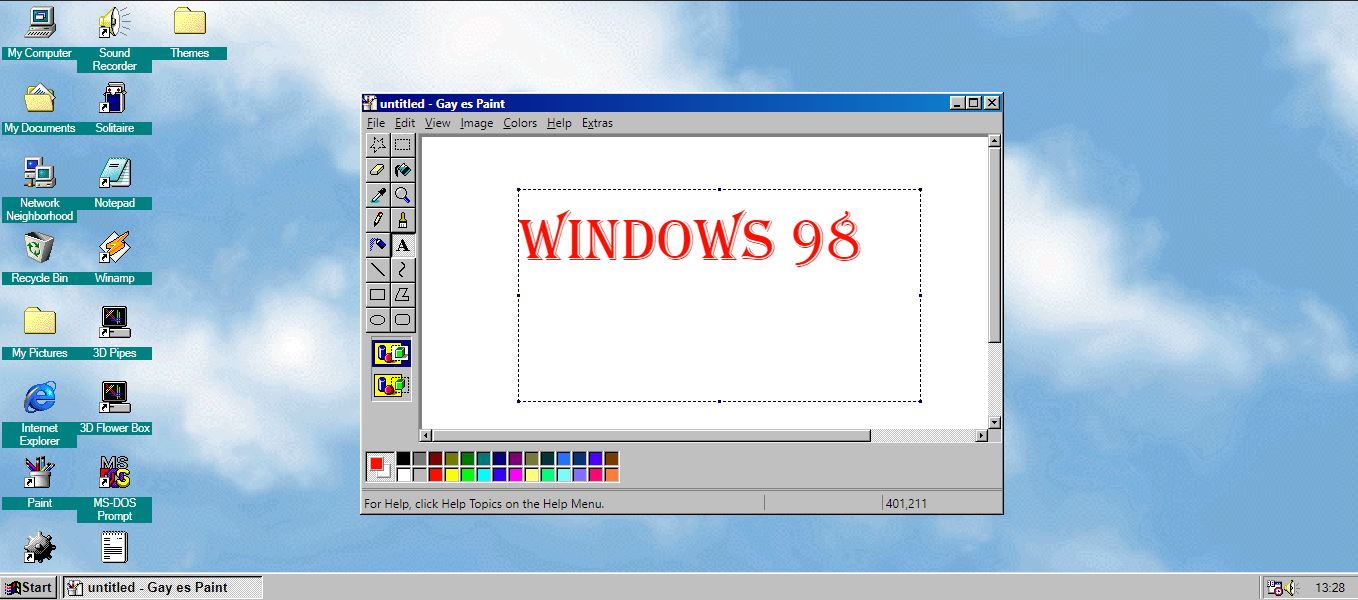Choose the Pencil tool
The image size is (1358, 600).
point(378,220)
